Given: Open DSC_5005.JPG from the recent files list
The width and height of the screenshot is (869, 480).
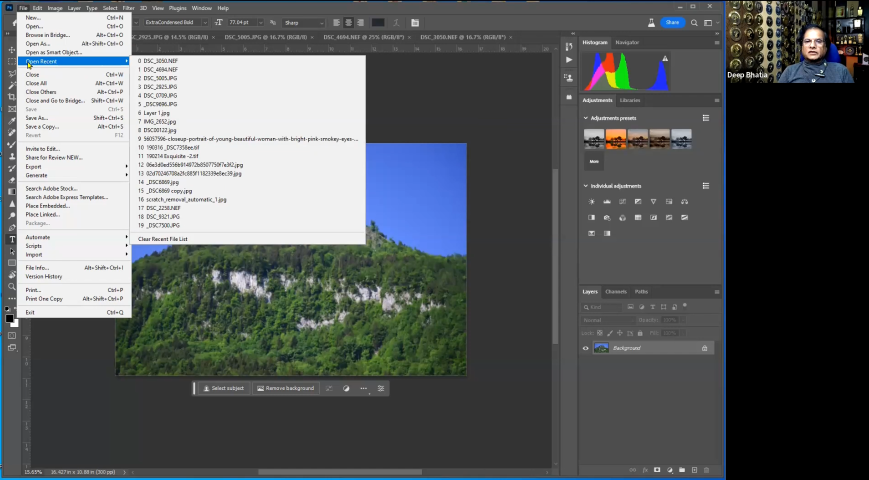Looking at the screenshot, I should coord(160,78).
